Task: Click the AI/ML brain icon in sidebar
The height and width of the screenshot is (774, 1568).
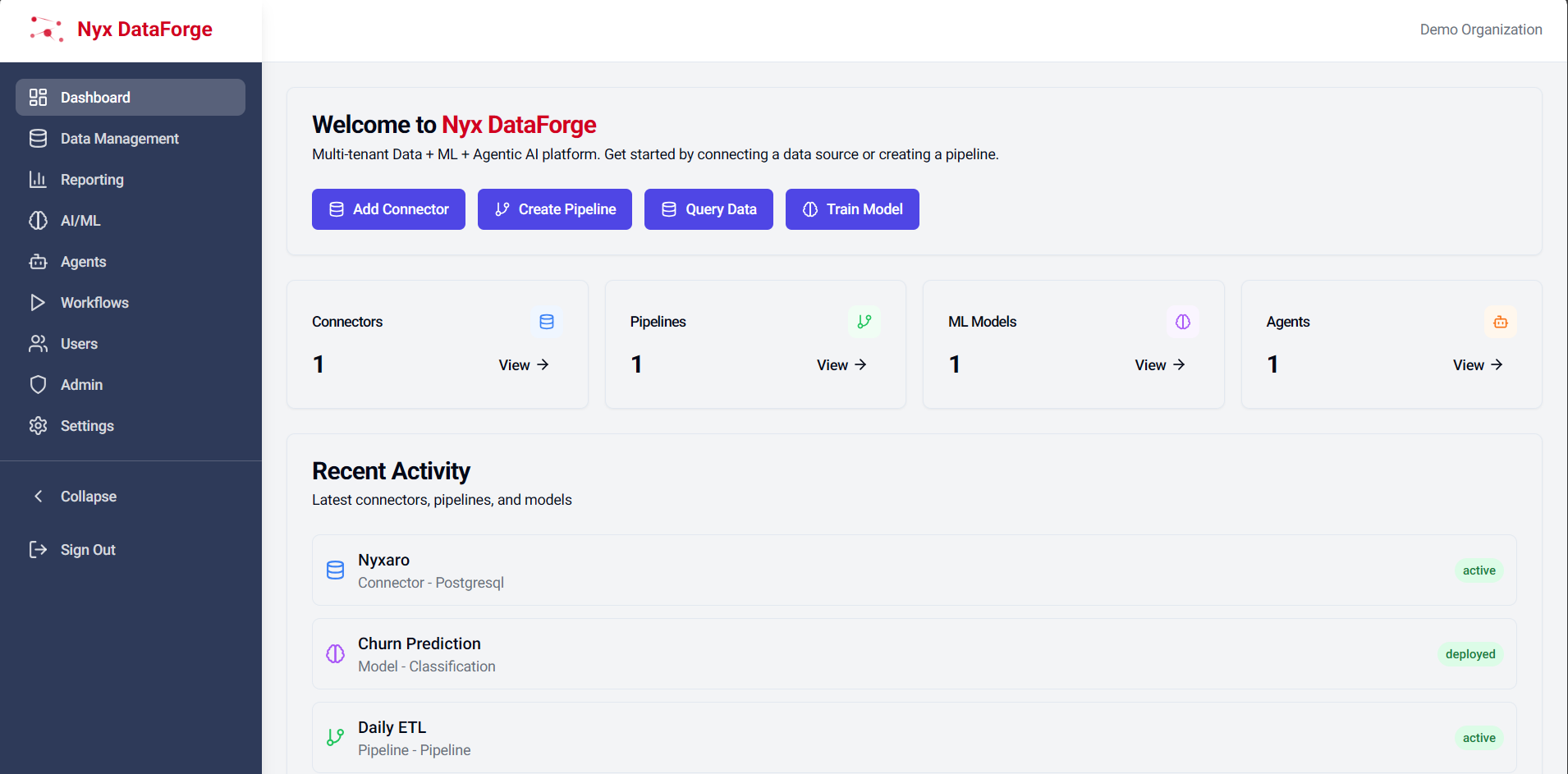Action: tap(39, 220)
